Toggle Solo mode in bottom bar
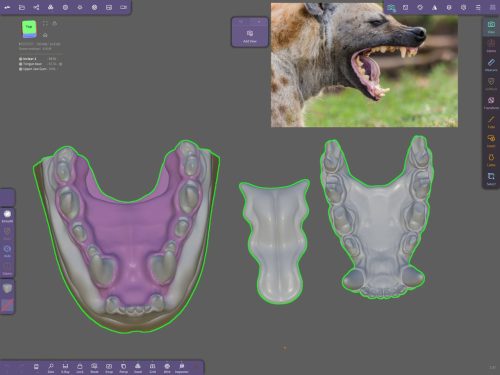Screen dimensions: 500x375 [x=51, y=367]
